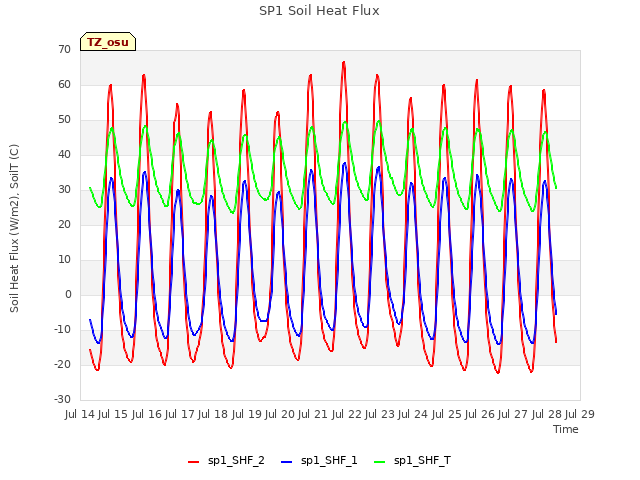640x480 pixels.
Task: Click the Jul 14 x-axis tick label
Action: pyautogui.click(x=80, y=414)
